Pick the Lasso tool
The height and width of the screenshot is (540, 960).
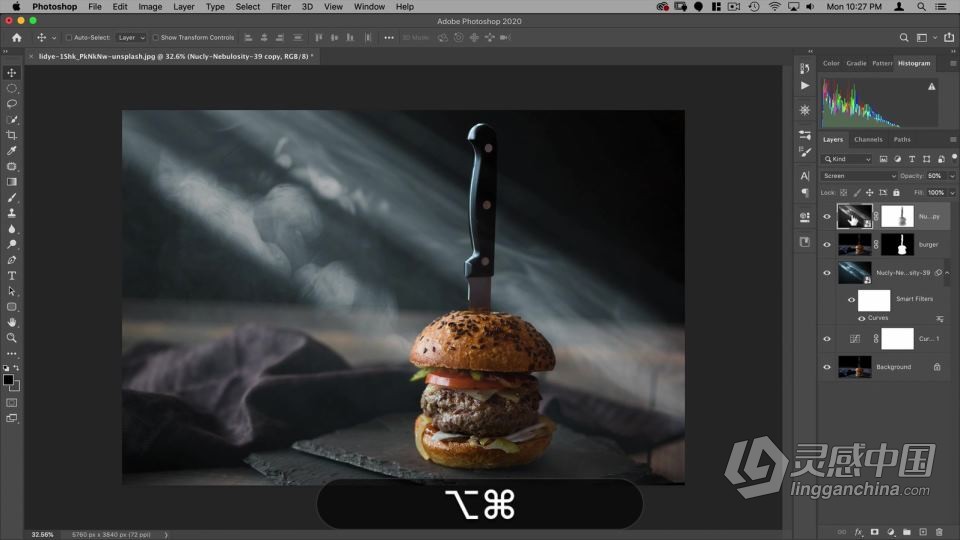click(12, 104)
